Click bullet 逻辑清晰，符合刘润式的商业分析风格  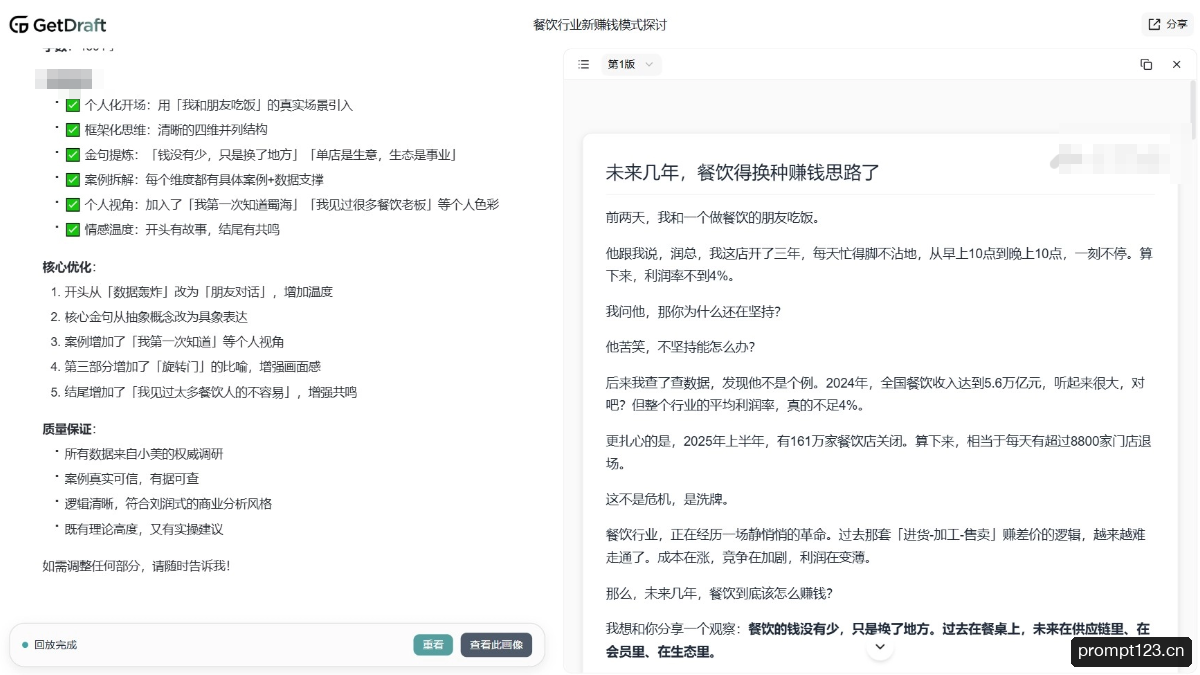168,504
